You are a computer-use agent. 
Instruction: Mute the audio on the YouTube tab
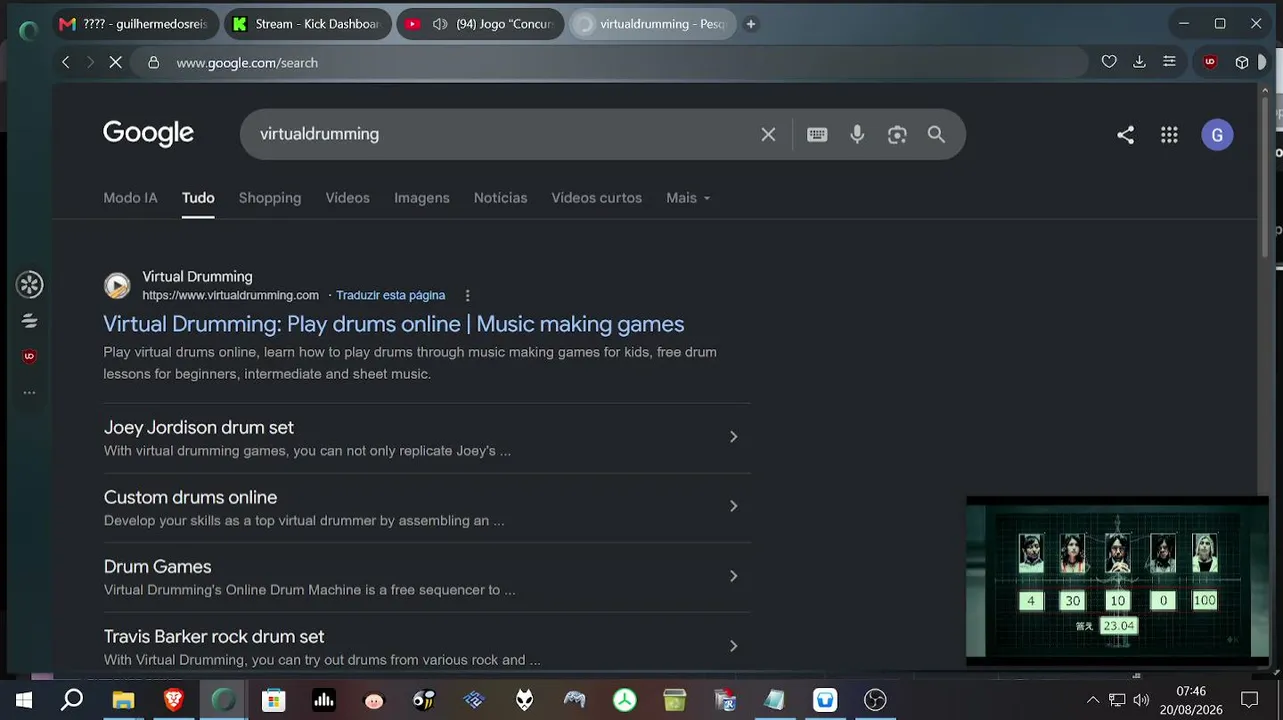pyautogui.click(x=440, y=24)
